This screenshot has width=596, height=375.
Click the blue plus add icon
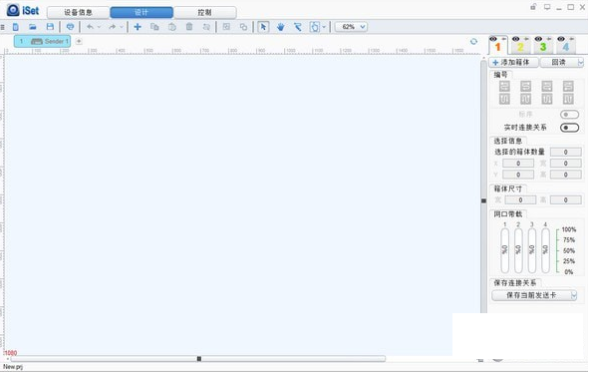138,27
